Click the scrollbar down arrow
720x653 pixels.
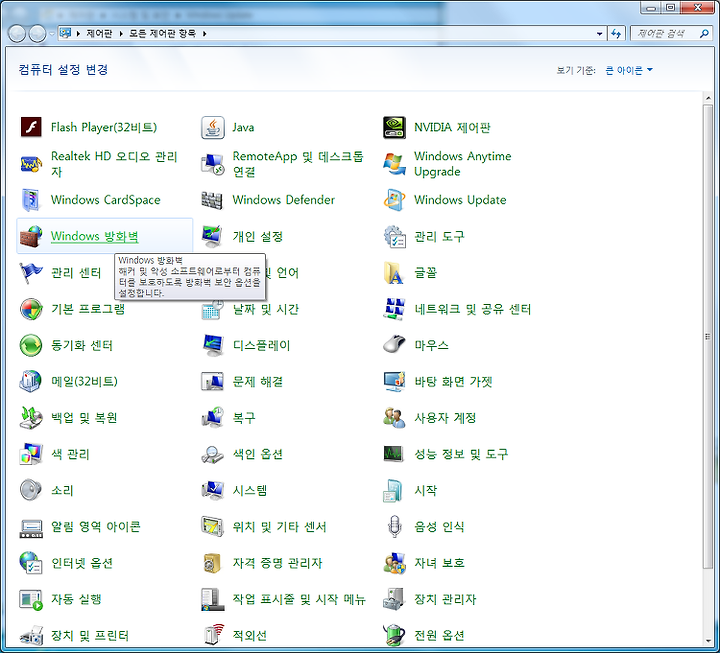coord(708,640)
